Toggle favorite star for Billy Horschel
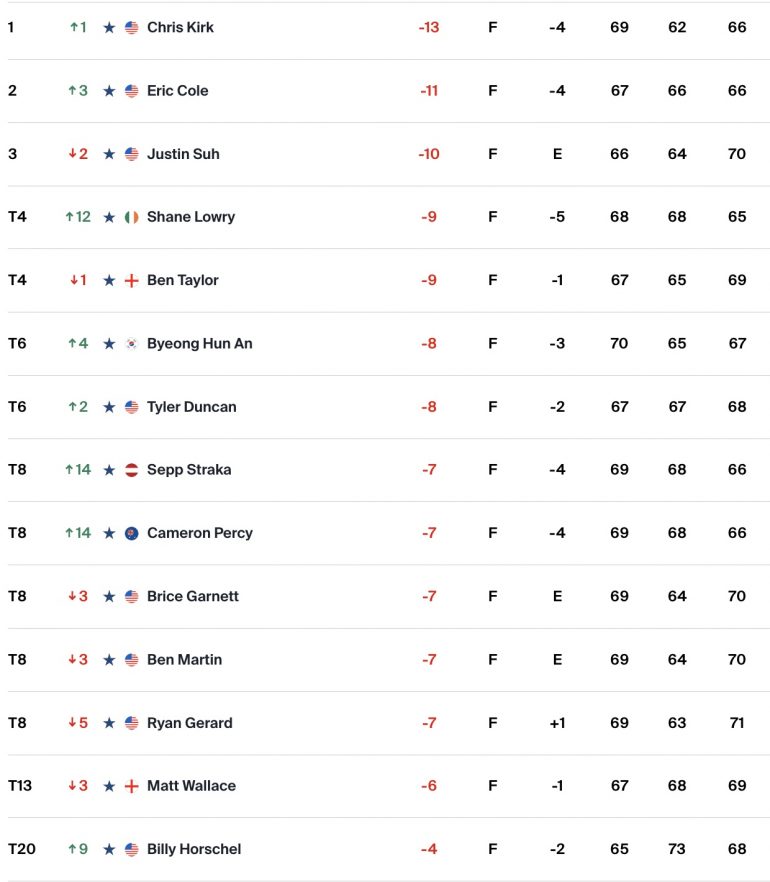 (109, 849)
